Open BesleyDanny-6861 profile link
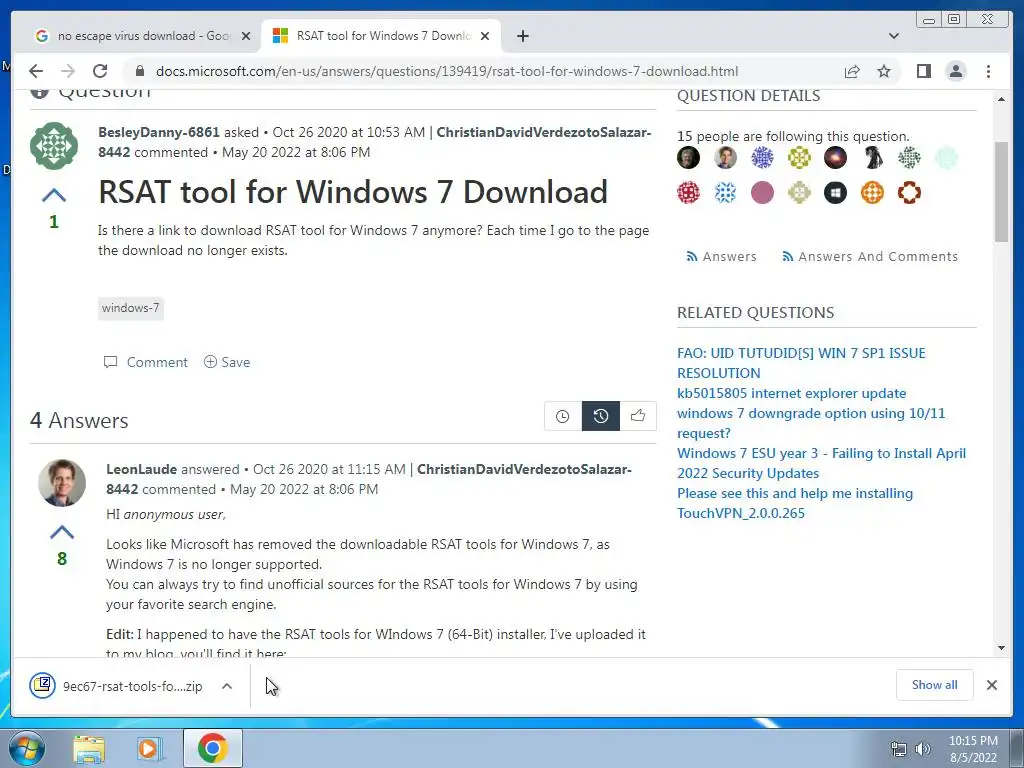The image size is (1024, 768). [159, 132]
